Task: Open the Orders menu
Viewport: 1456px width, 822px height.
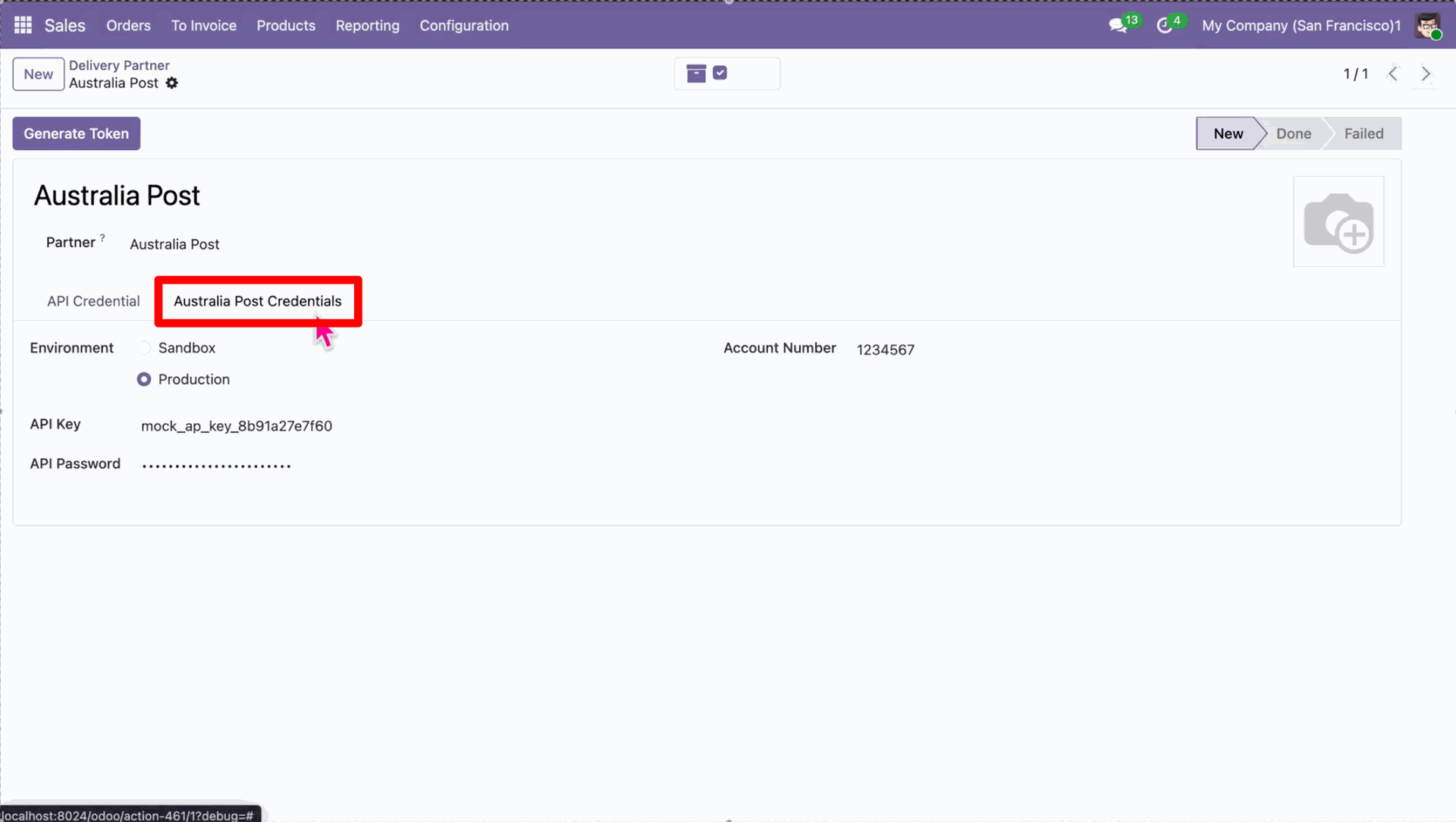Action: 128,26
